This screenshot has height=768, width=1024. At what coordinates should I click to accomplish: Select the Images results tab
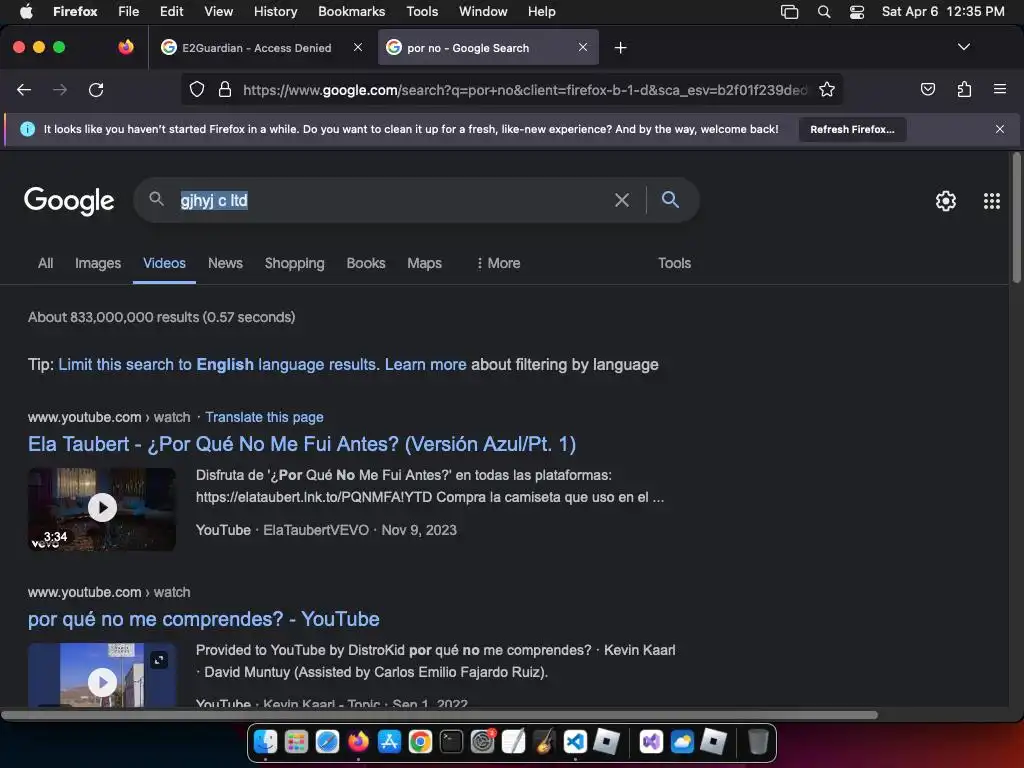[98, 263]
